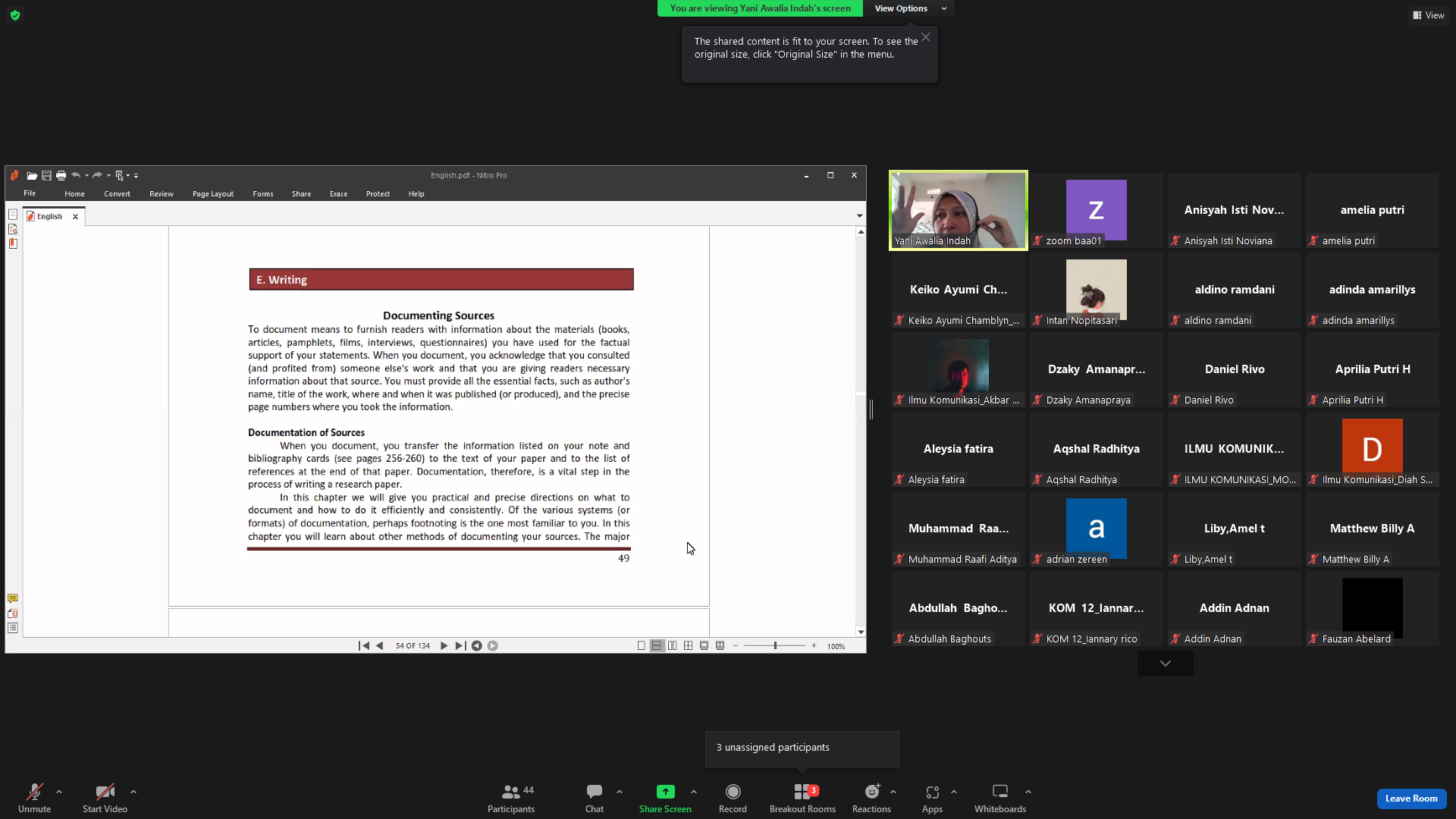Click the Zoom encryption shield icon
The height and width of the screenshot is (819, 1456).
[x=15, y=15]
